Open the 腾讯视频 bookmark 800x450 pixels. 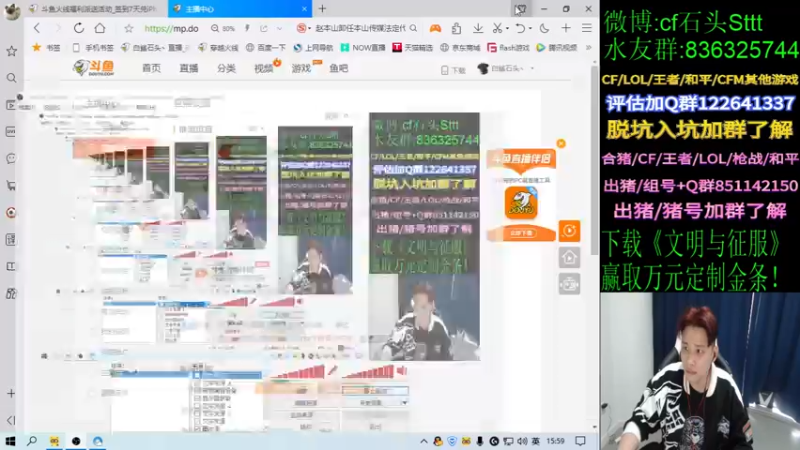pyautogui.click(x=557, y=47)
